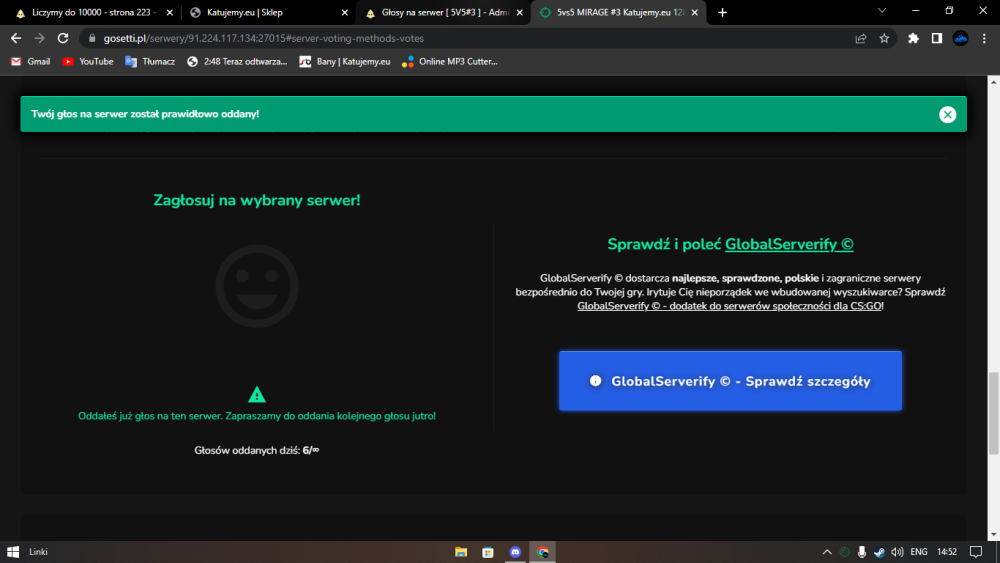Viewport: 1000px width, 563px height.
Task: Close the Katujemy.eu Sklep tab
Action: pyautogui.click(x=344, y=13)
